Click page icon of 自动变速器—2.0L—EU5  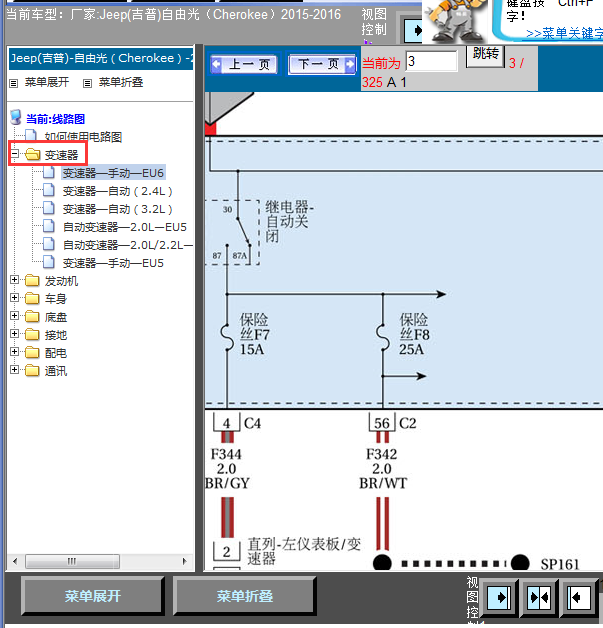coord(49,226)
